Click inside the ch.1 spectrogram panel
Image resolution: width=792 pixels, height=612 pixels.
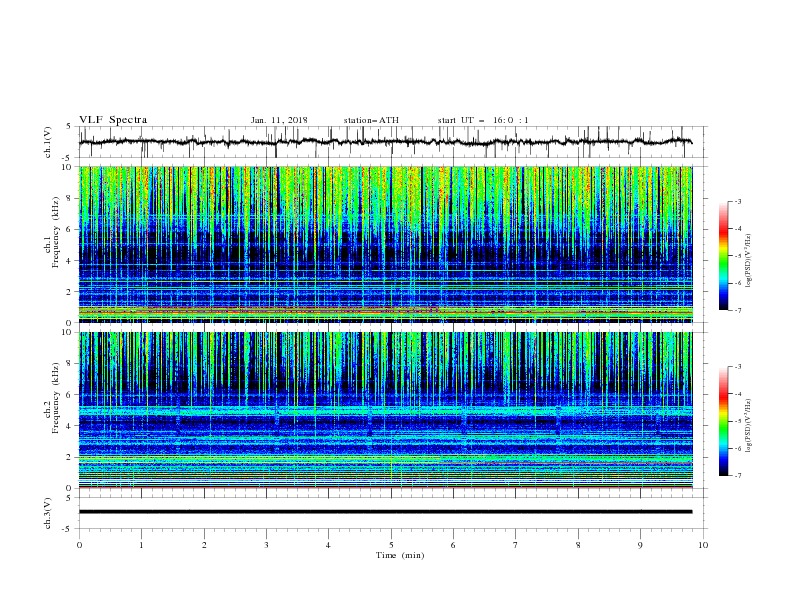[386, 244]
